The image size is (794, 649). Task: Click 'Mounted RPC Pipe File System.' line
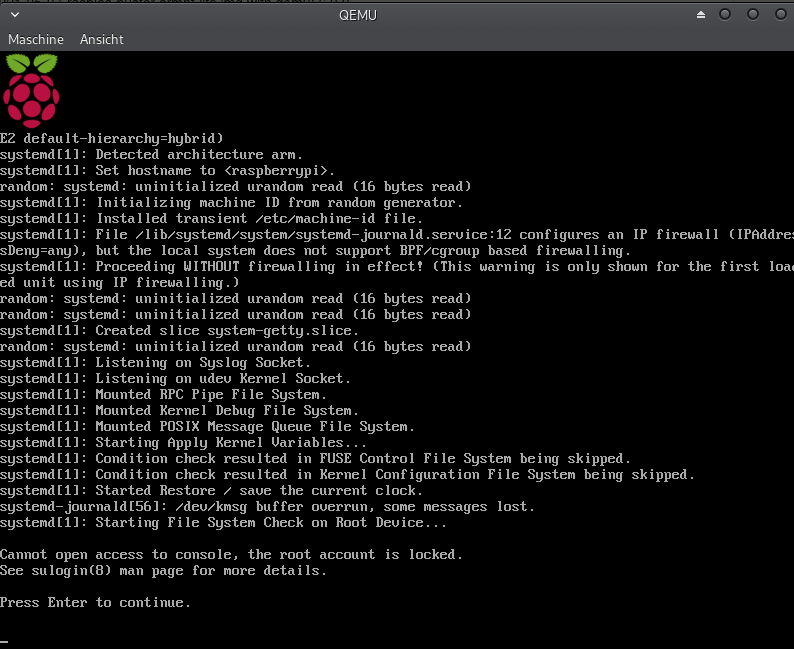(164, 394)
